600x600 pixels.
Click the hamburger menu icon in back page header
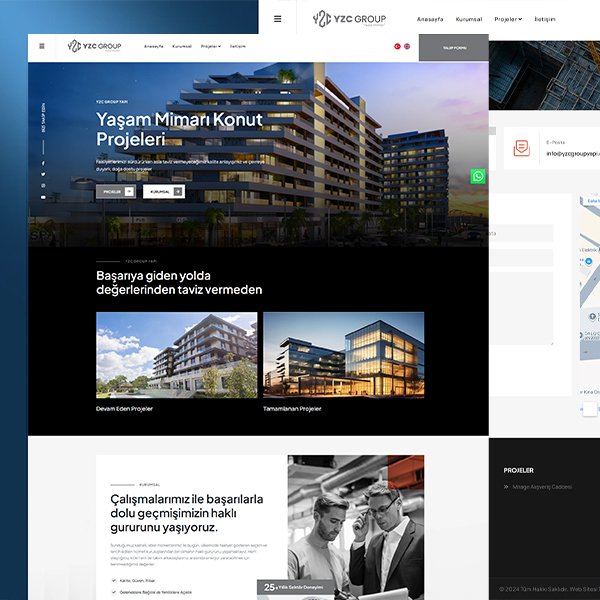pyautogui.click(x=278, y=18)
